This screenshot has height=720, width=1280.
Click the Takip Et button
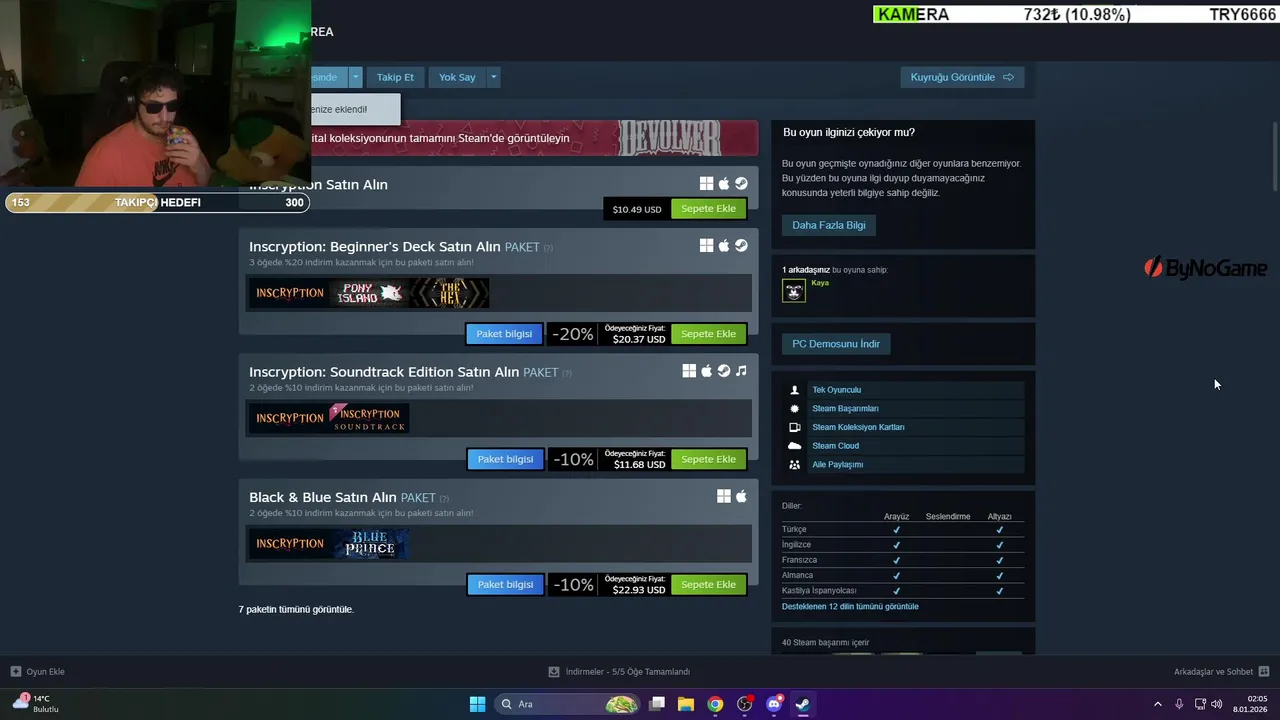tap(395, 77)
